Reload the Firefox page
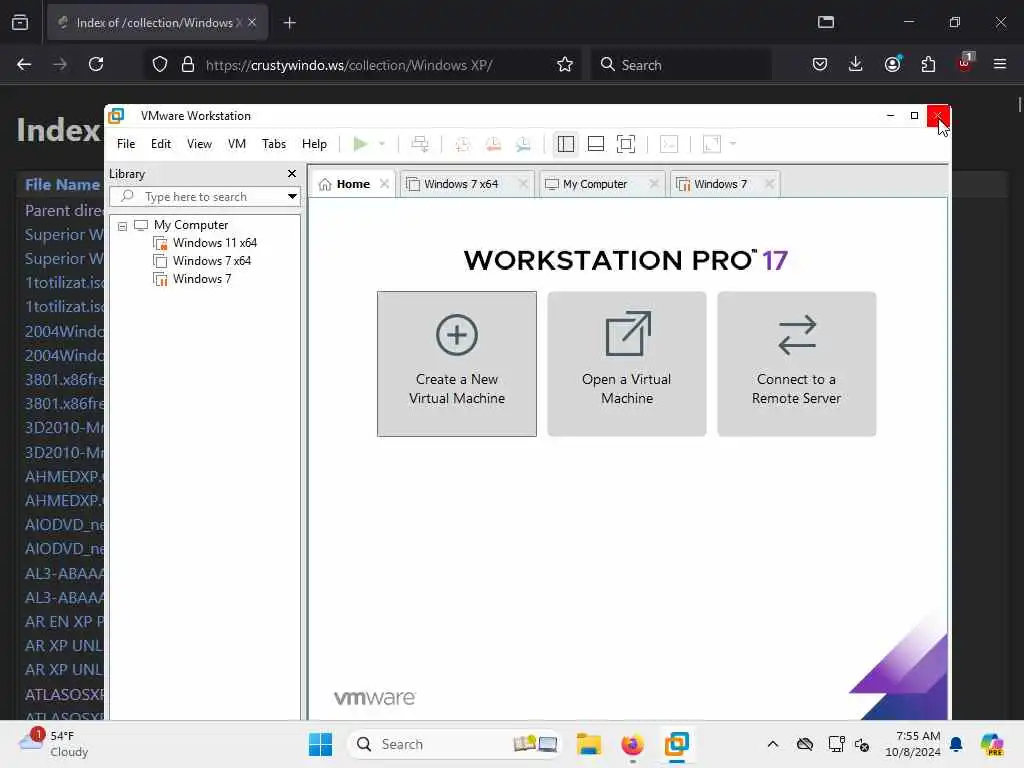1024x768 pixels. [x=96, y=64]
